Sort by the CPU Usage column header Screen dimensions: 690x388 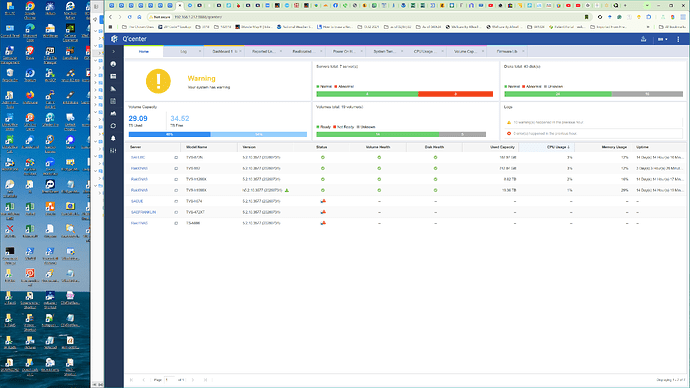pos(558,147)
